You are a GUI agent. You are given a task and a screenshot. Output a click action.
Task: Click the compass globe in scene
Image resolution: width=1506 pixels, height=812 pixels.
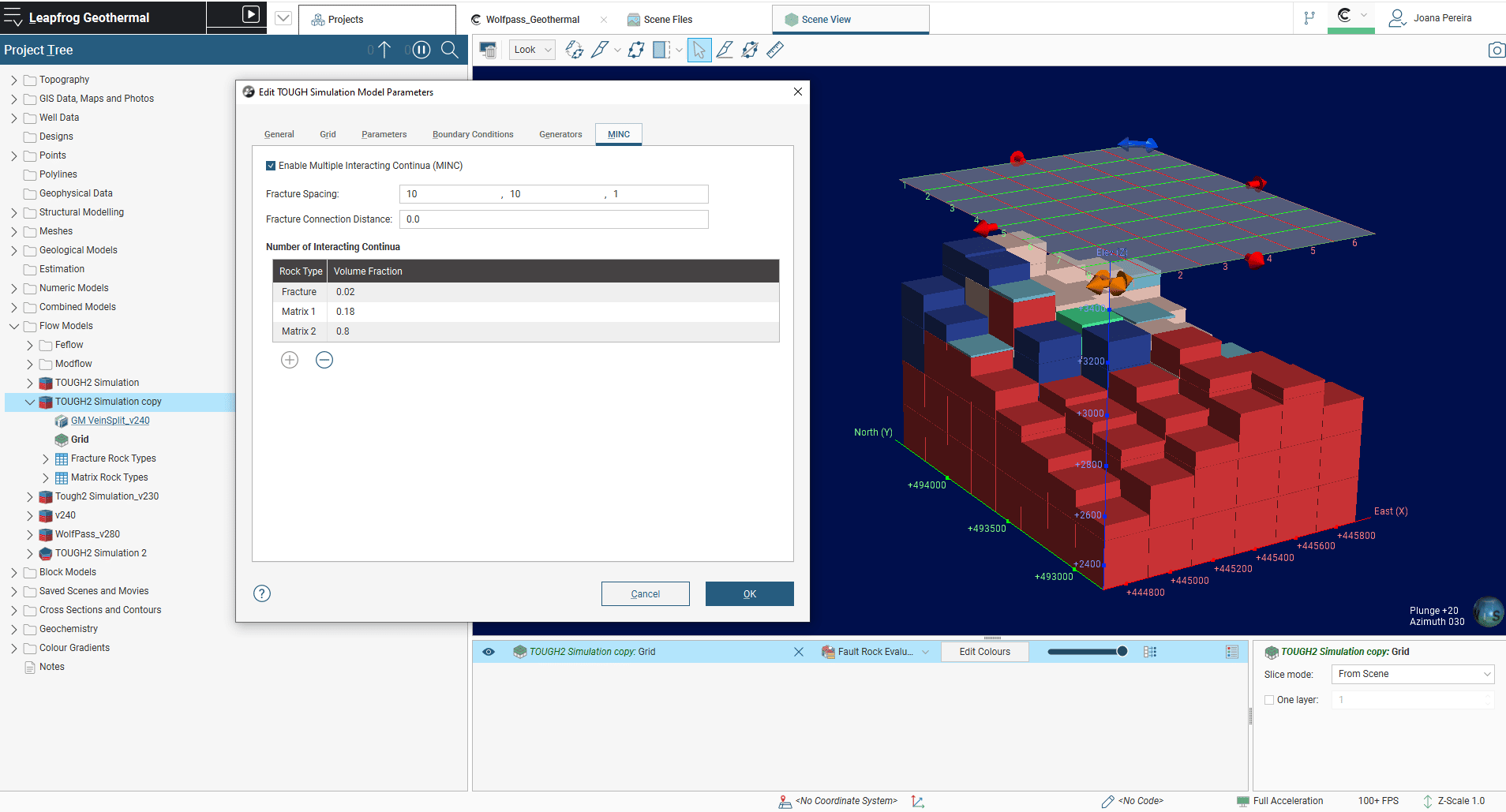tap(1489, 612)
